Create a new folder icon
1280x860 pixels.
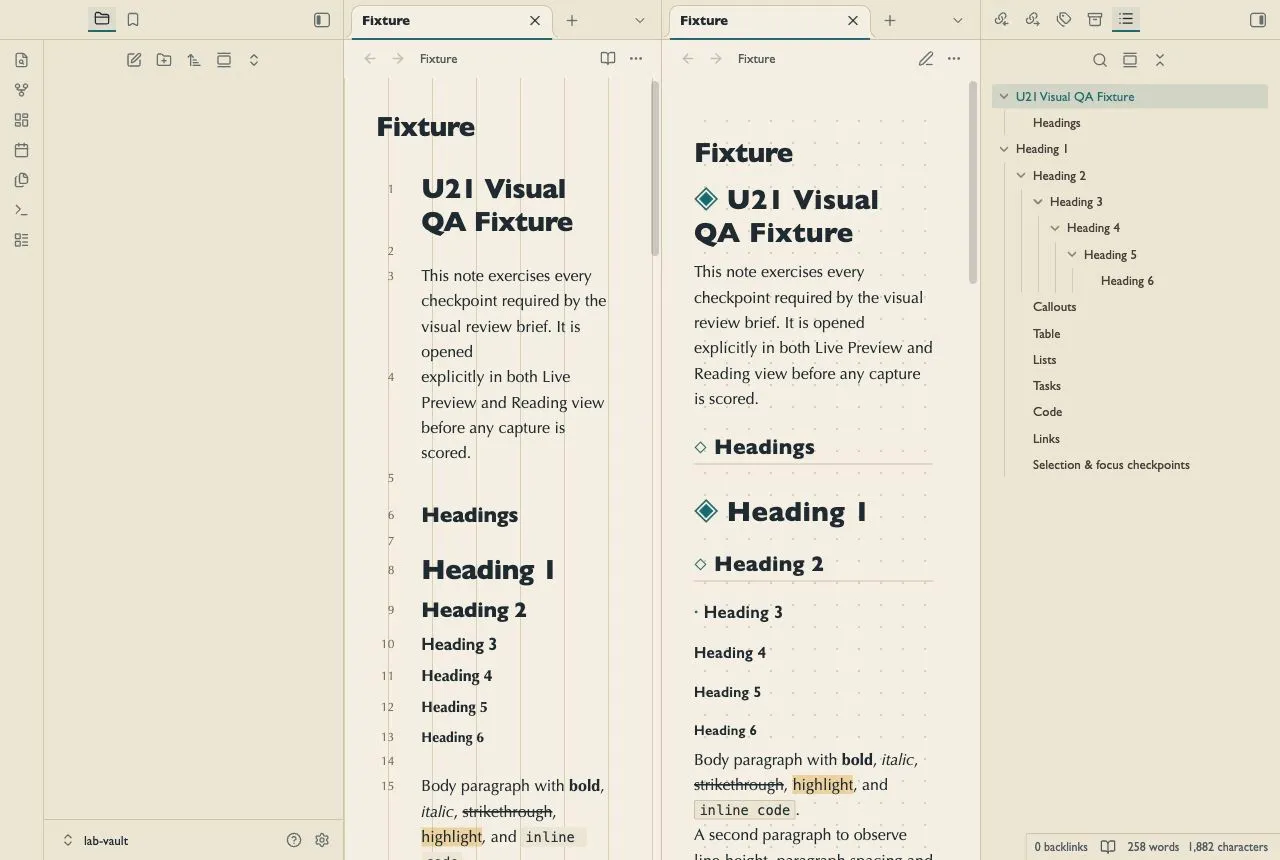click(x=164, y=60)
